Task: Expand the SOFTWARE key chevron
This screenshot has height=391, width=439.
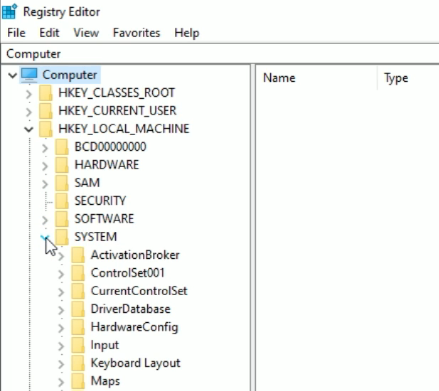Action: (45, 220)
